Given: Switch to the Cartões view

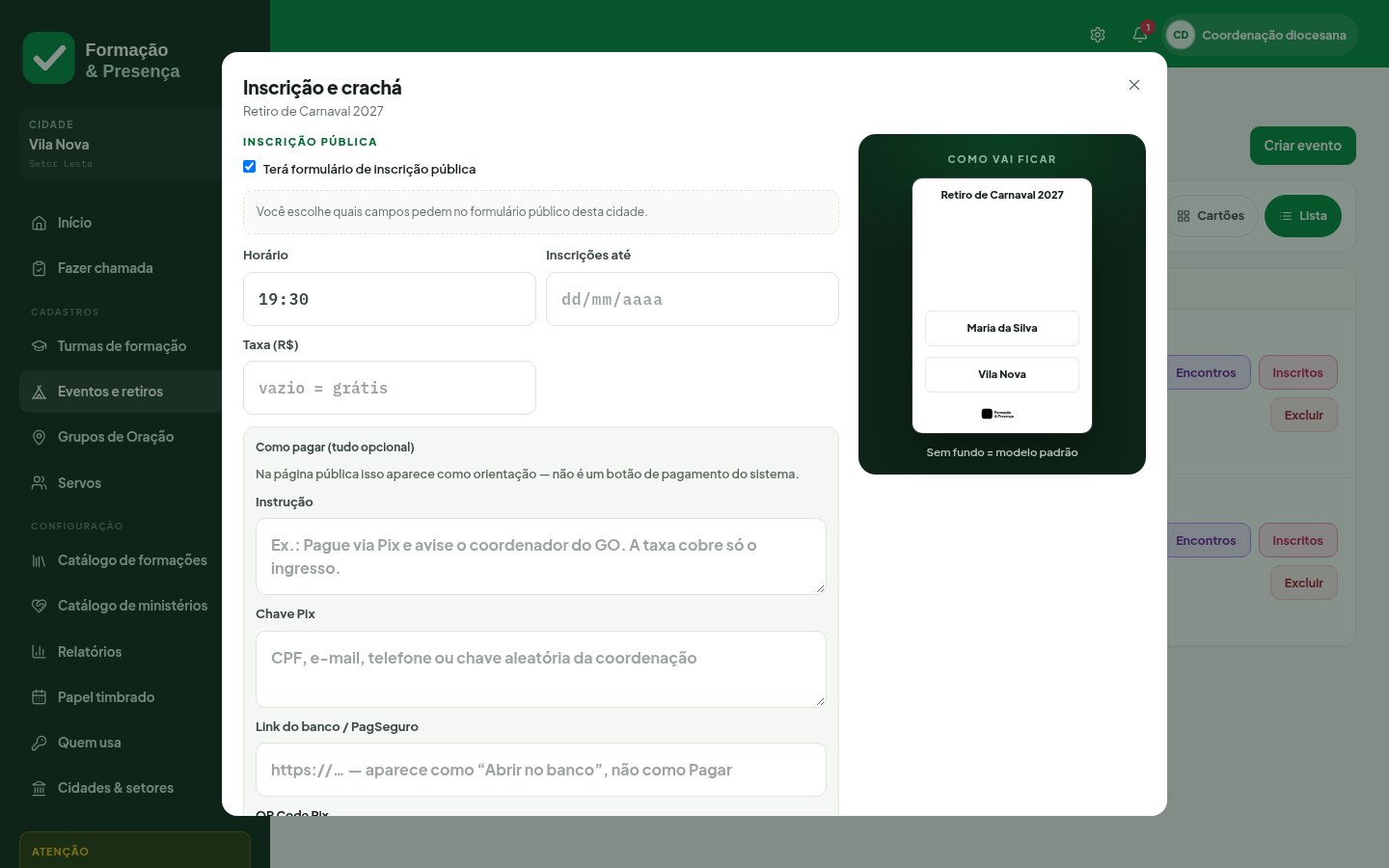Looking at the screenshot, I should click(1211, 216).
